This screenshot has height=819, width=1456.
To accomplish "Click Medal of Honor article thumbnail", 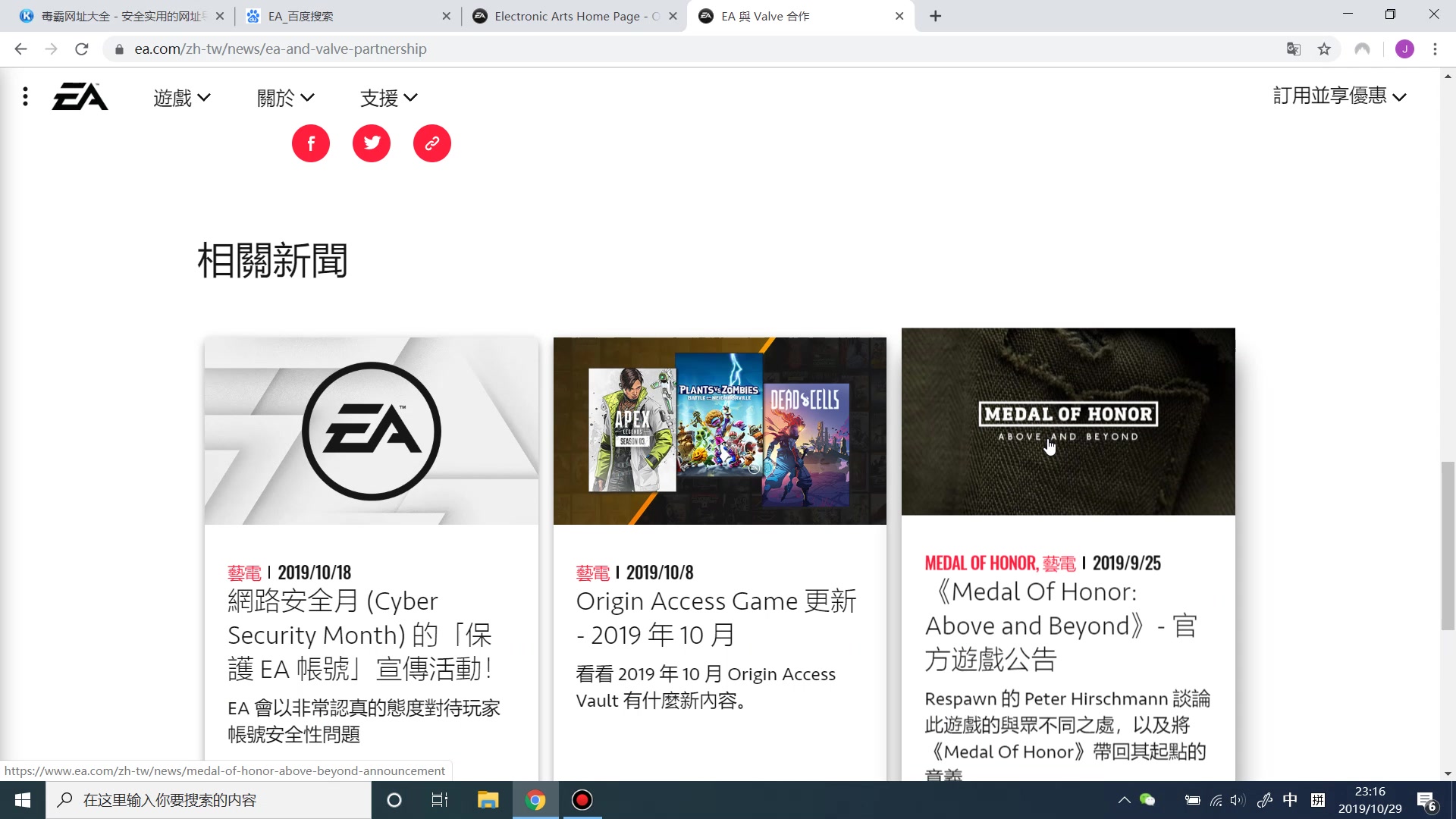I will (1068, 422).
